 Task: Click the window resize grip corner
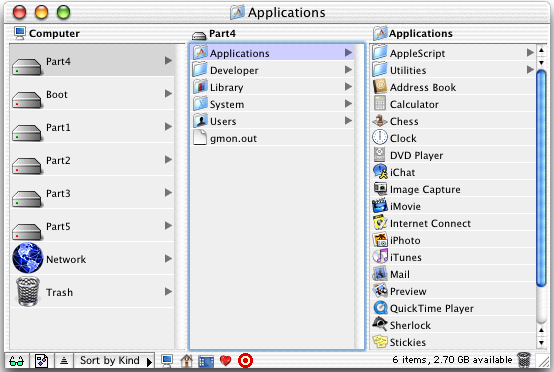point(543,361)
